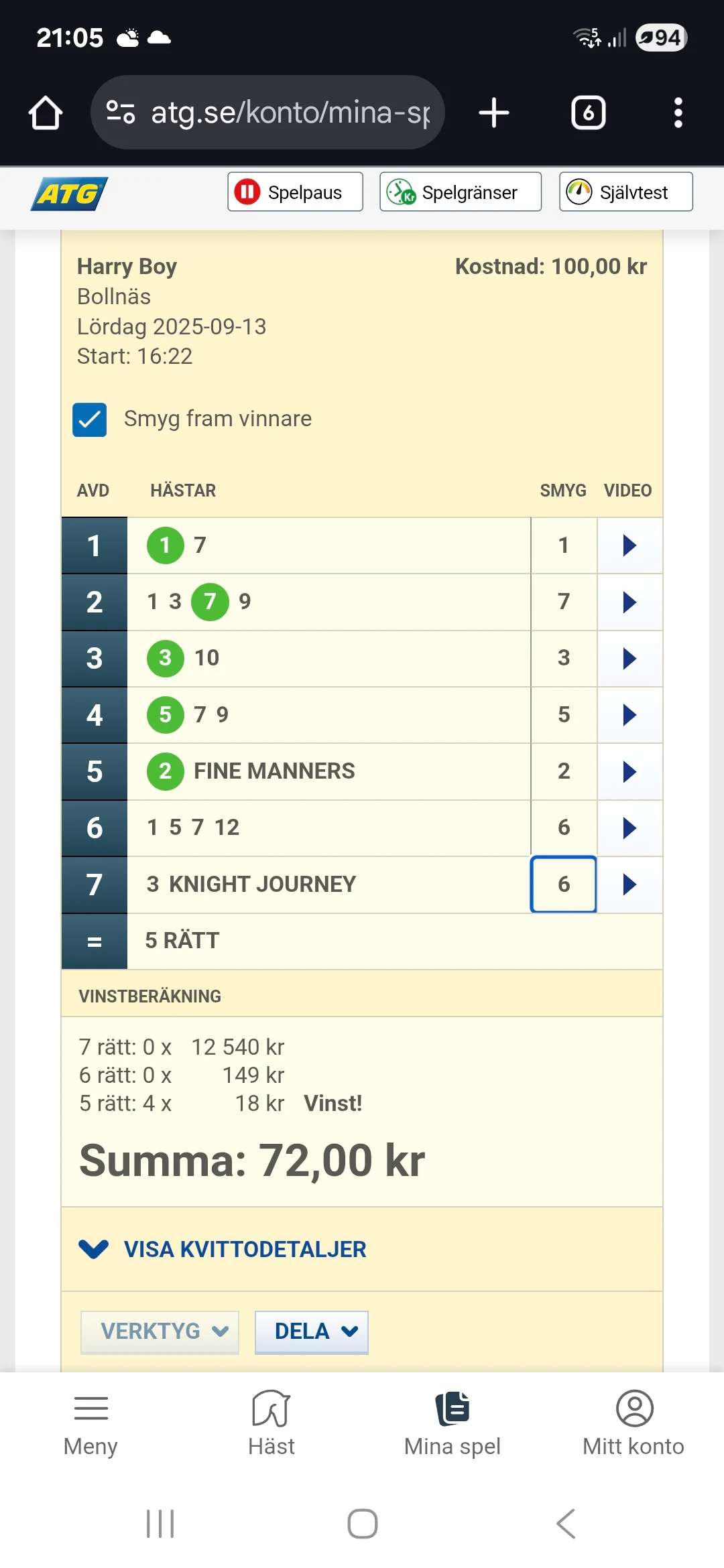Image resolution: width=724 pixels, height=1568 pixels.
Task: Play video for race 7
Action: [629, 885]
